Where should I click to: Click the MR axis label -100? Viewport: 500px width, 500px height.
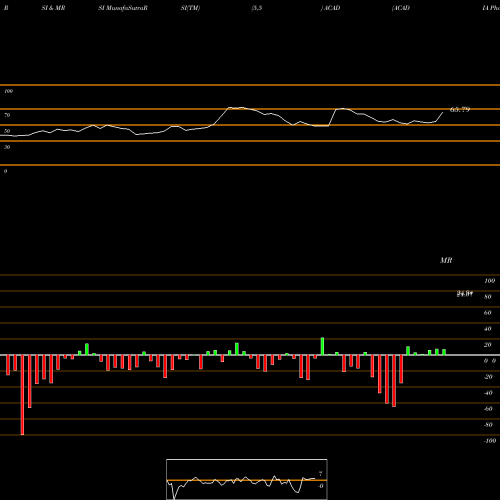[x=490, y=441]
